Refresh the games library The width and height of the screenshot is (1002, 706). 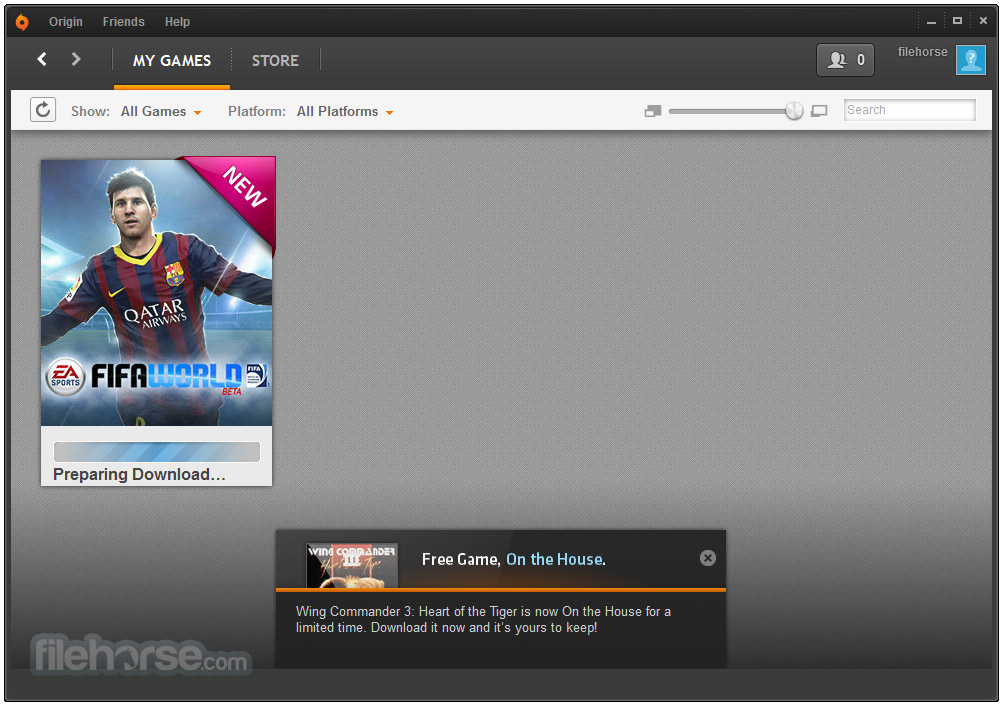(43, 110)
